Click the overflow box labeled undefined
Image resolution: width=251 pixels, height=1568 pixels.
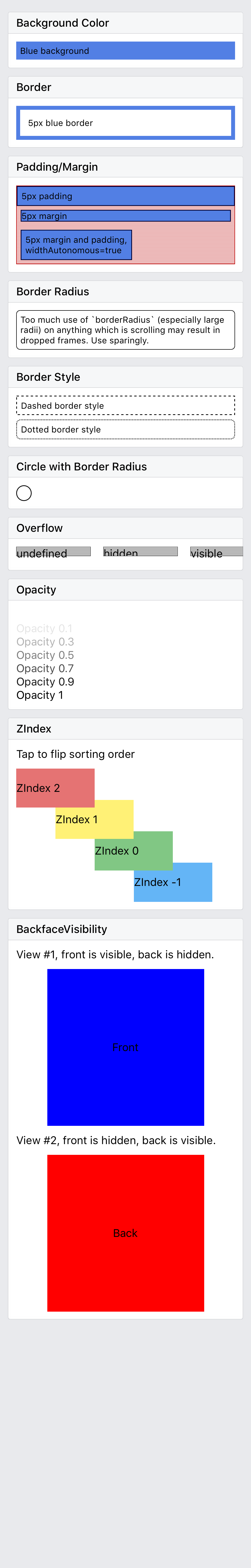54,551
